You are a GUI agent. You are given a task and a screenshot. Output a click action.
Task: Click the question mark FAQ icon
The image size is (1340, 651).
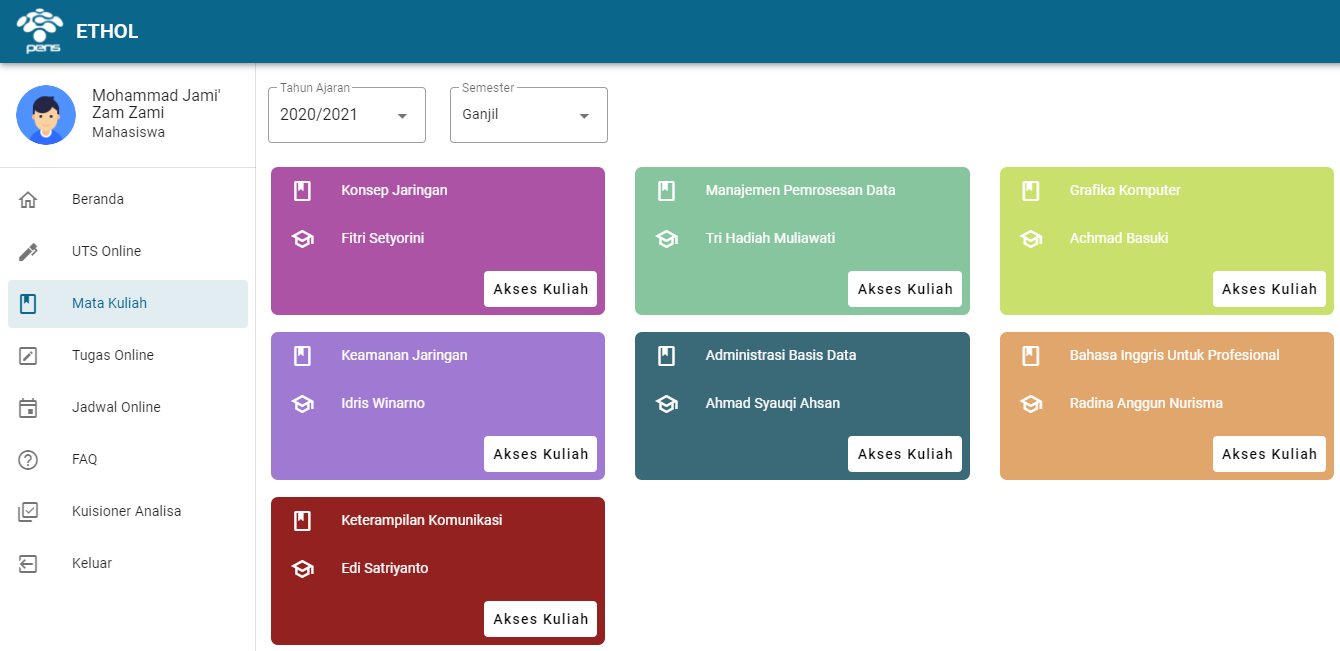tap(28, 459)
